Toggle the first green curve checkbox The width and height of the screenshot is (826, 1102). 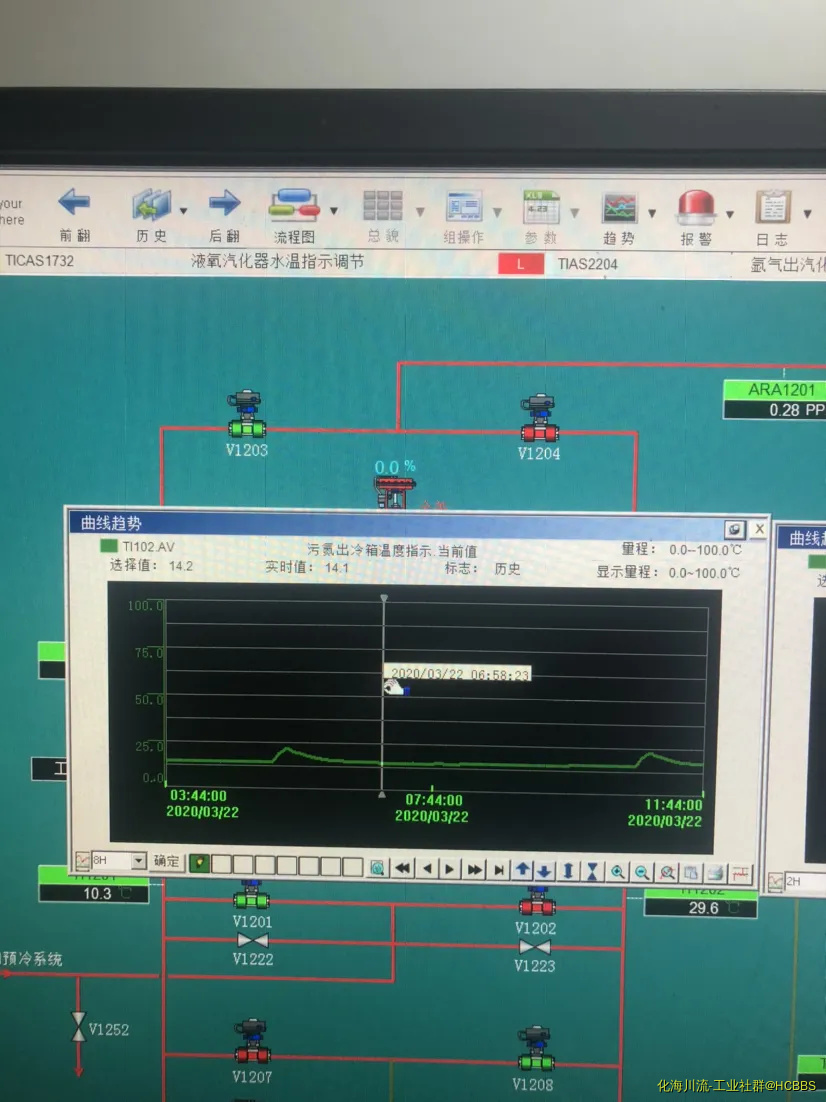click(x=199, y=863)
